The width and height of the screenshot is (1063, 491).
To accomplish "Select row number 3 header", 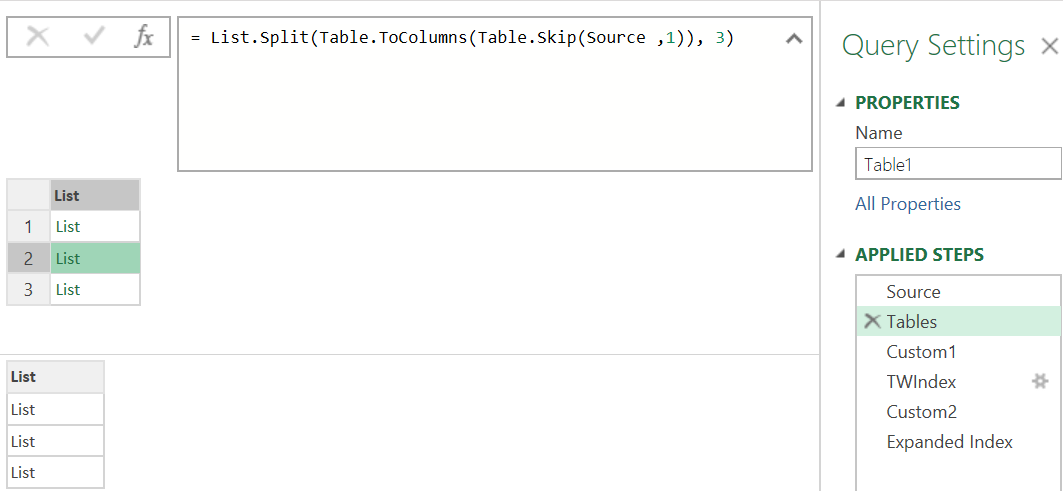I will 28,290.
